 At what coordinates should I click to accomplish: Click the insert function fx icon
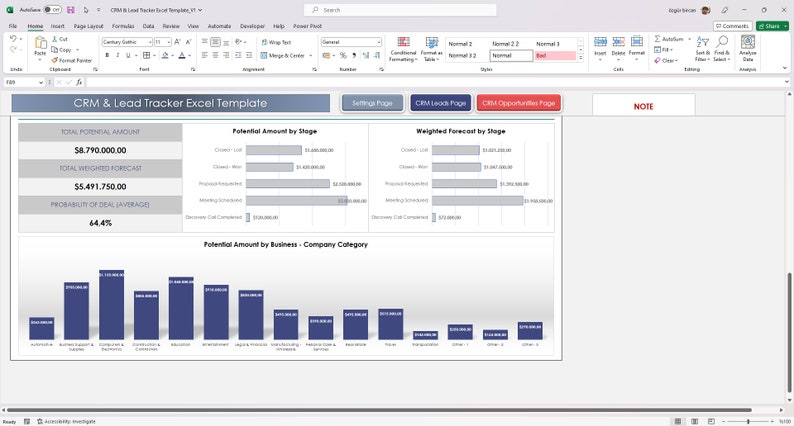(x=79, y=82)
